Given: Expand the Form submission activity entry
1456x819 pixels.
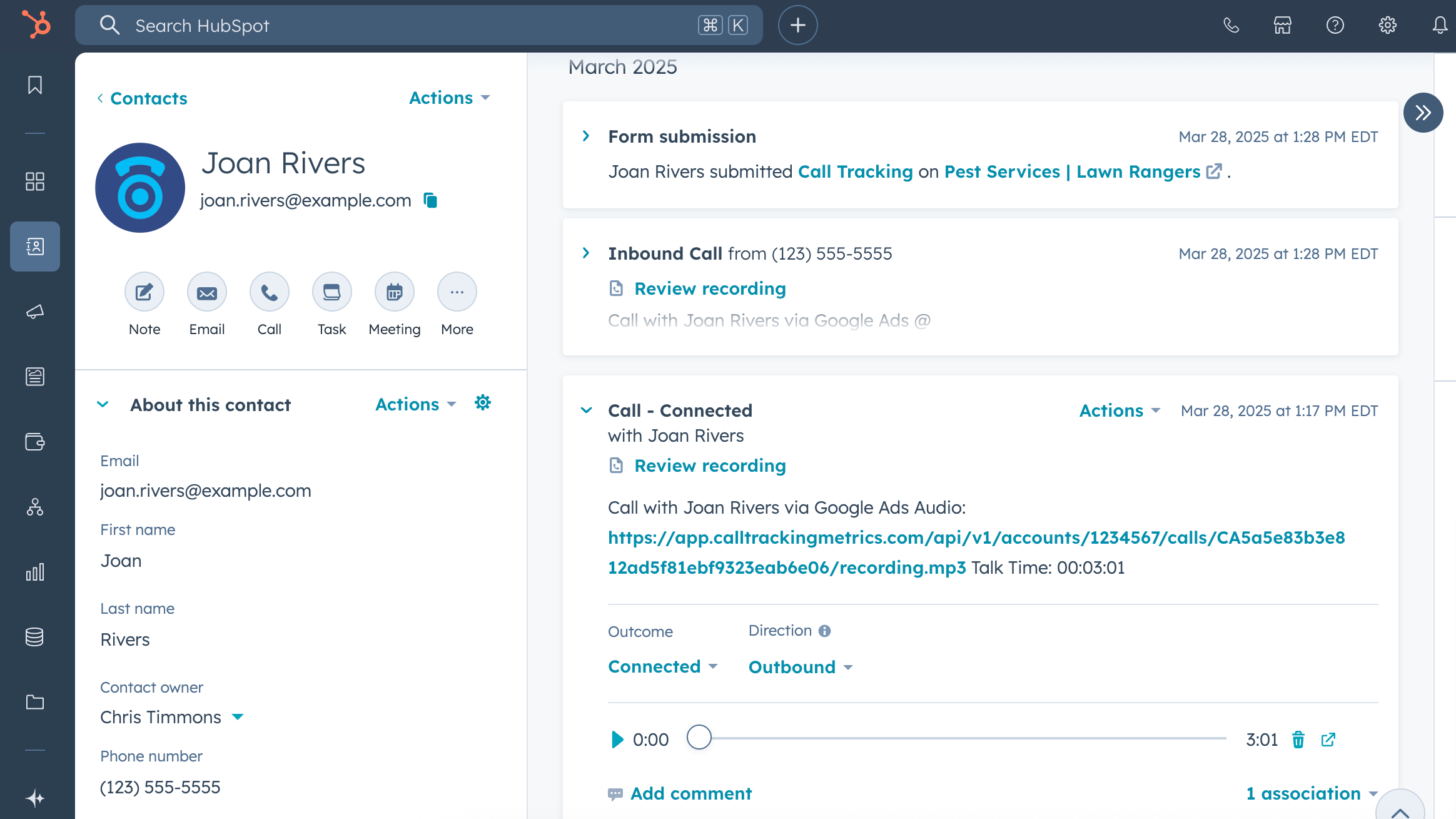Looking at the screenshot, I should pos(586,136).
